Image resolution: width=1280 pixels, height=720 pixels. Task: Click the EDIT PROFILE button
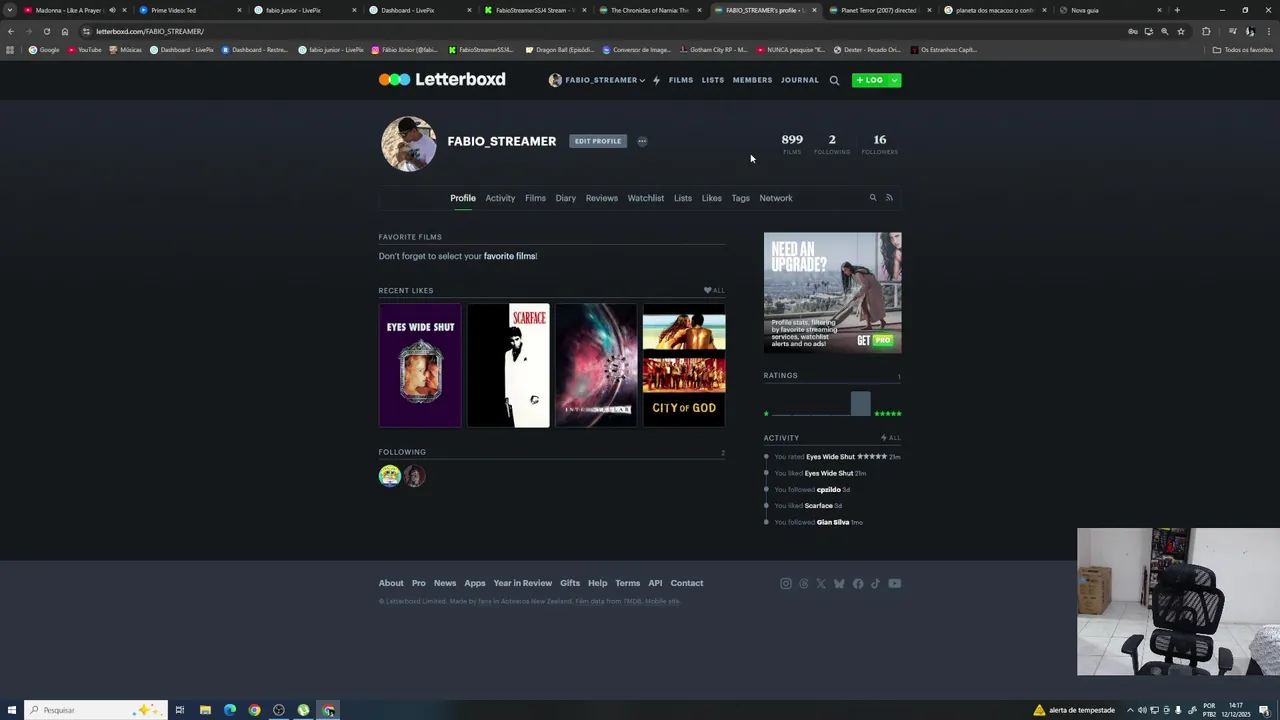click(x=598, y=141)
